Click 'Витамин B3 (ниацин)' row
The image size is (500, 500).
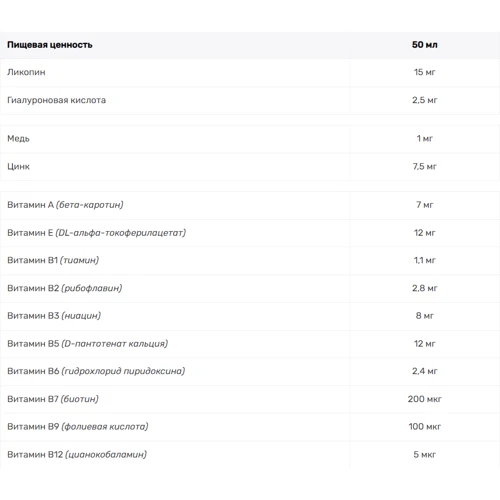click(x=250, y=316)
